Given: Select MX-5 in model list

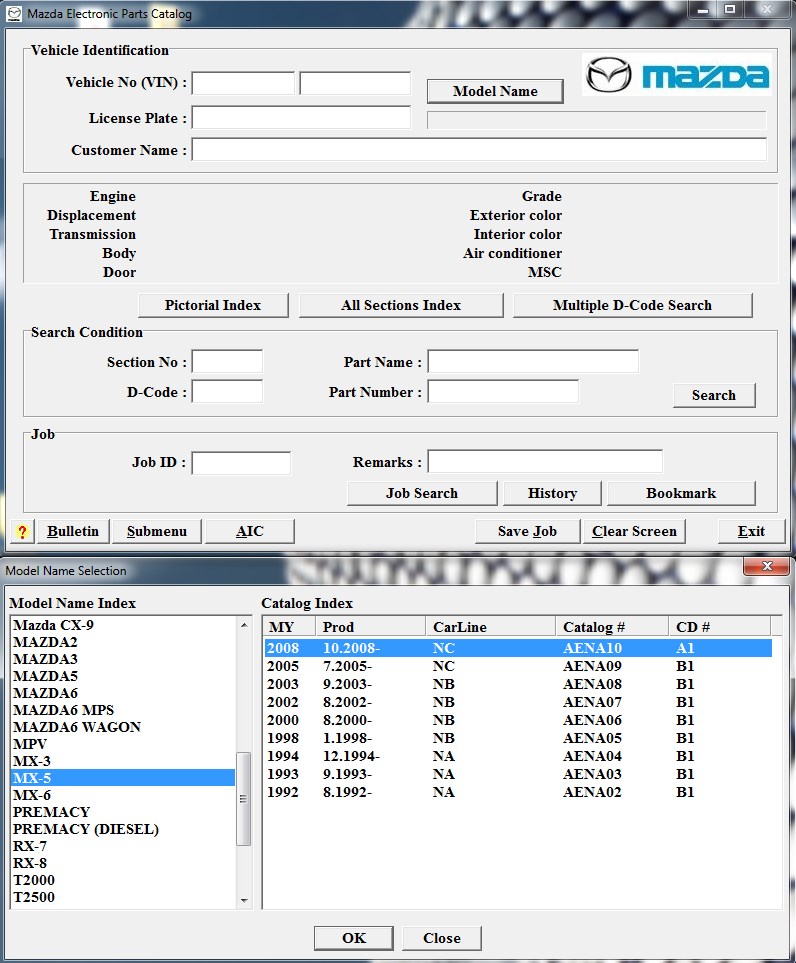Looking at the screenshot, I should click(123, 778).
